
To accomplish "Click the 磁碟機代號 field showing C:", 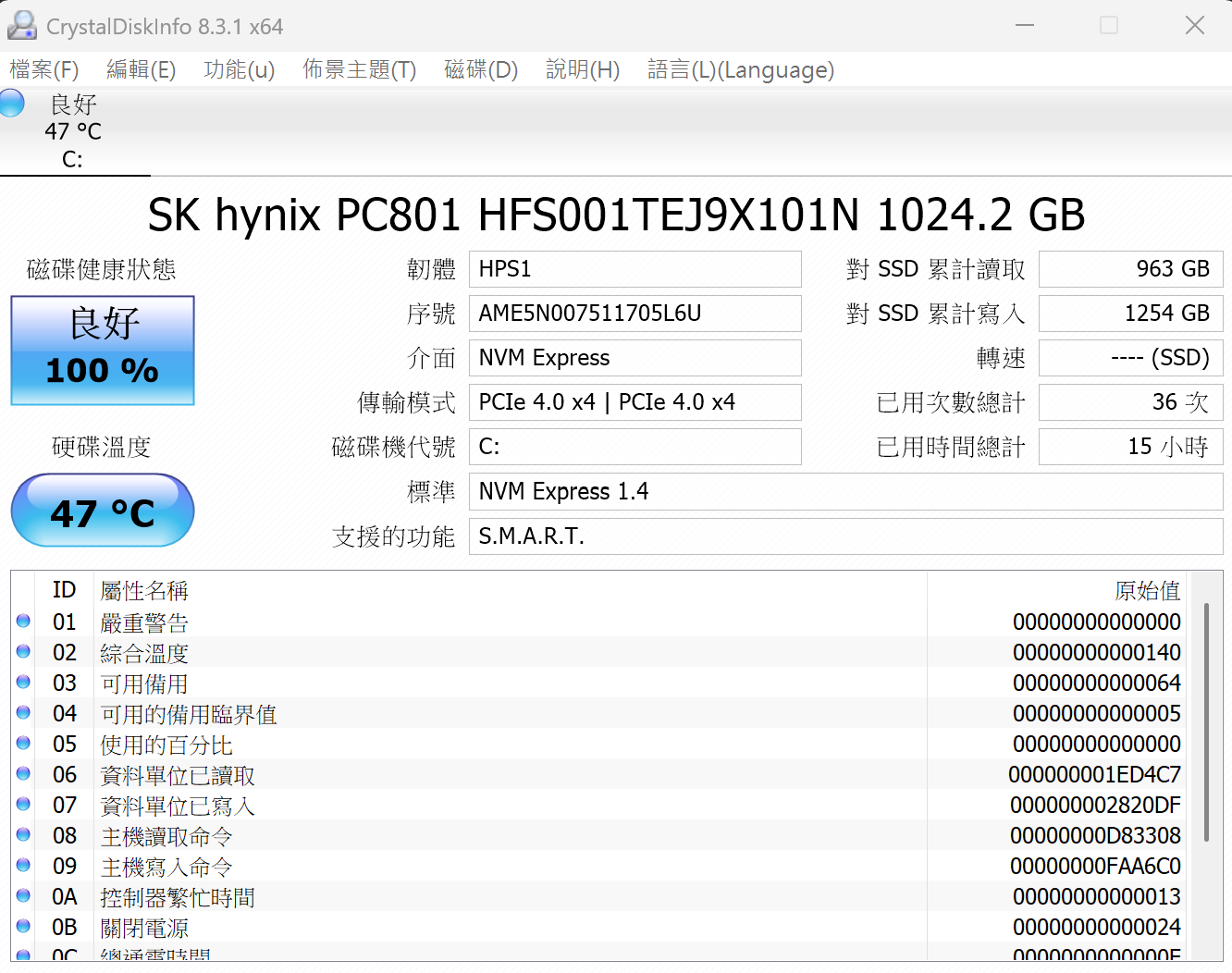I will pos(635,447).
